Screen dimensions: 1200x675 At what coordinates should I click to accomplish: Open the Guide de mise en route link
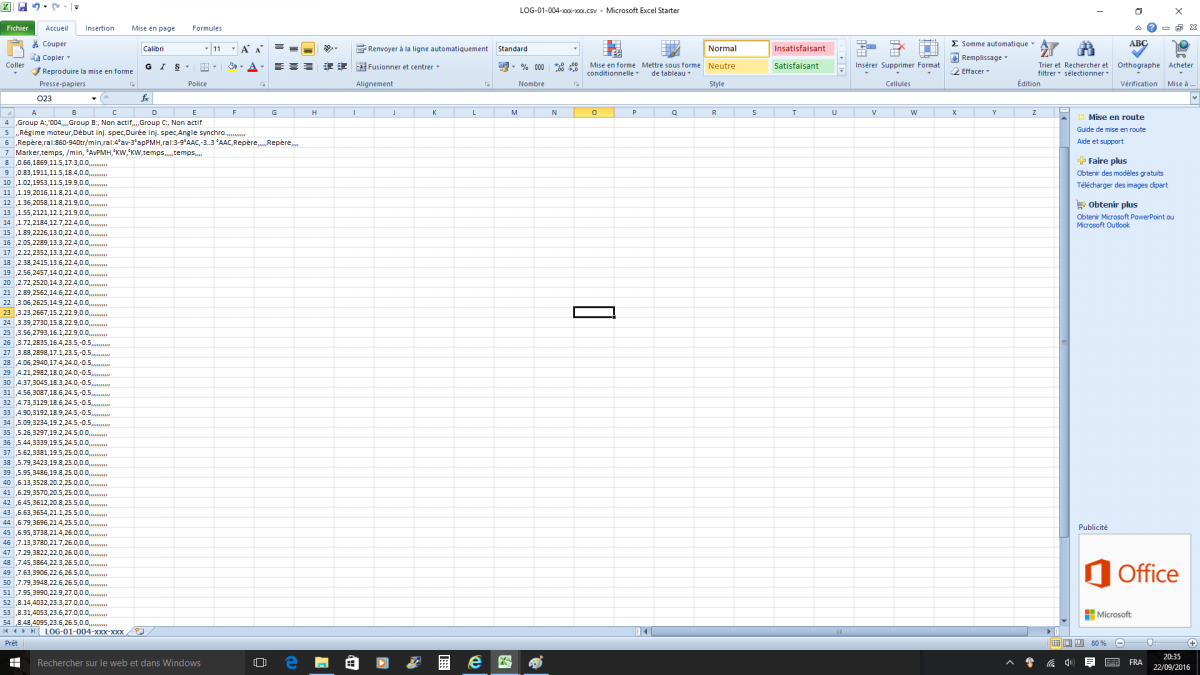pyautogui.click(x=1111, y=129)
